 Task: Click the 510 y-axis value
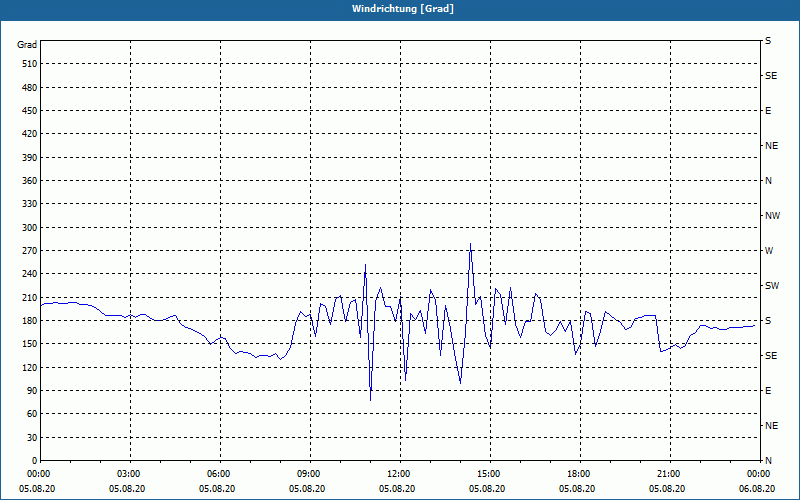(30, 64)
